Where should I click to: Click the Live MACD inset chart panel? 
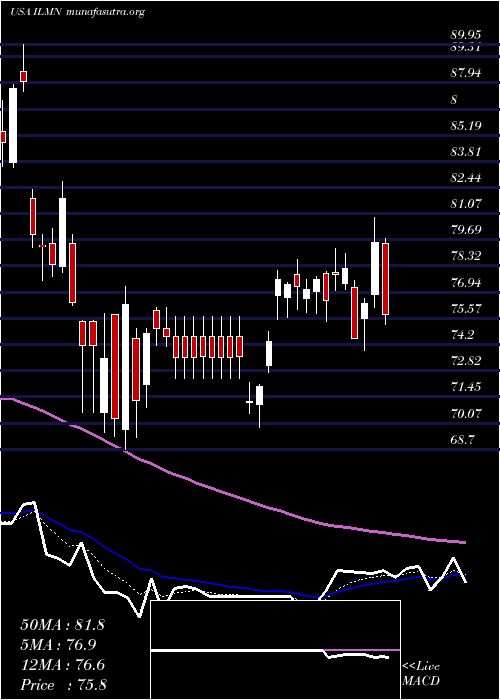click(275, 650)
